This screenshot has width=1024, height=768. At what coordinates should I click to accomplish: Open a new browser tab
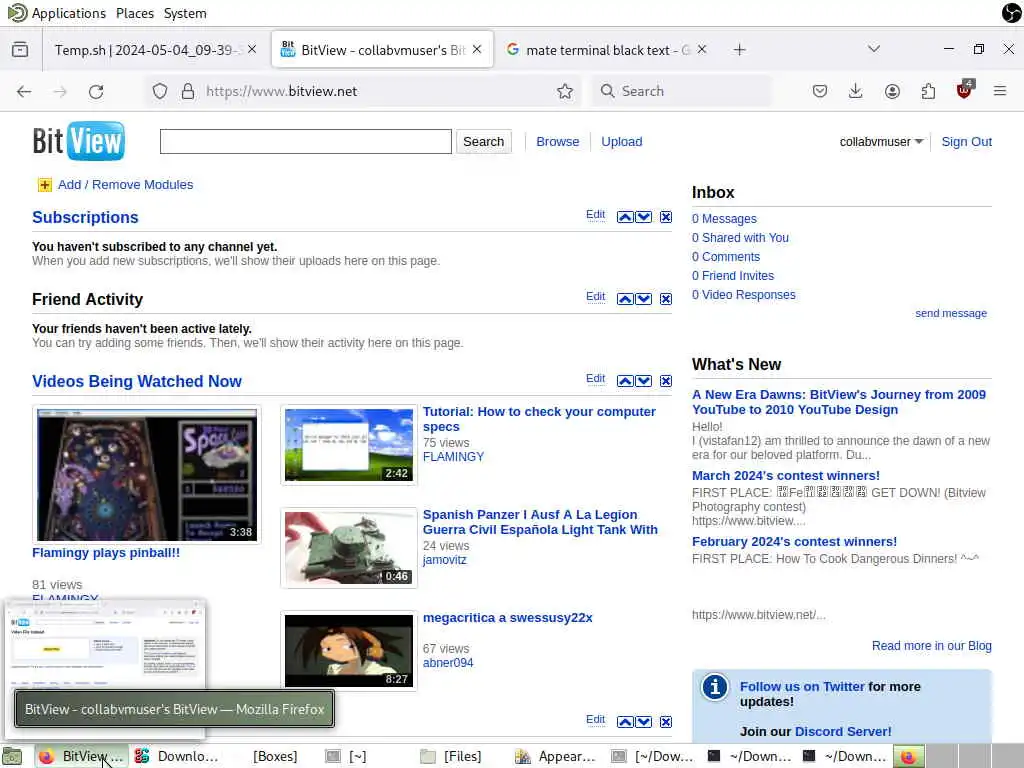(739, 50)
